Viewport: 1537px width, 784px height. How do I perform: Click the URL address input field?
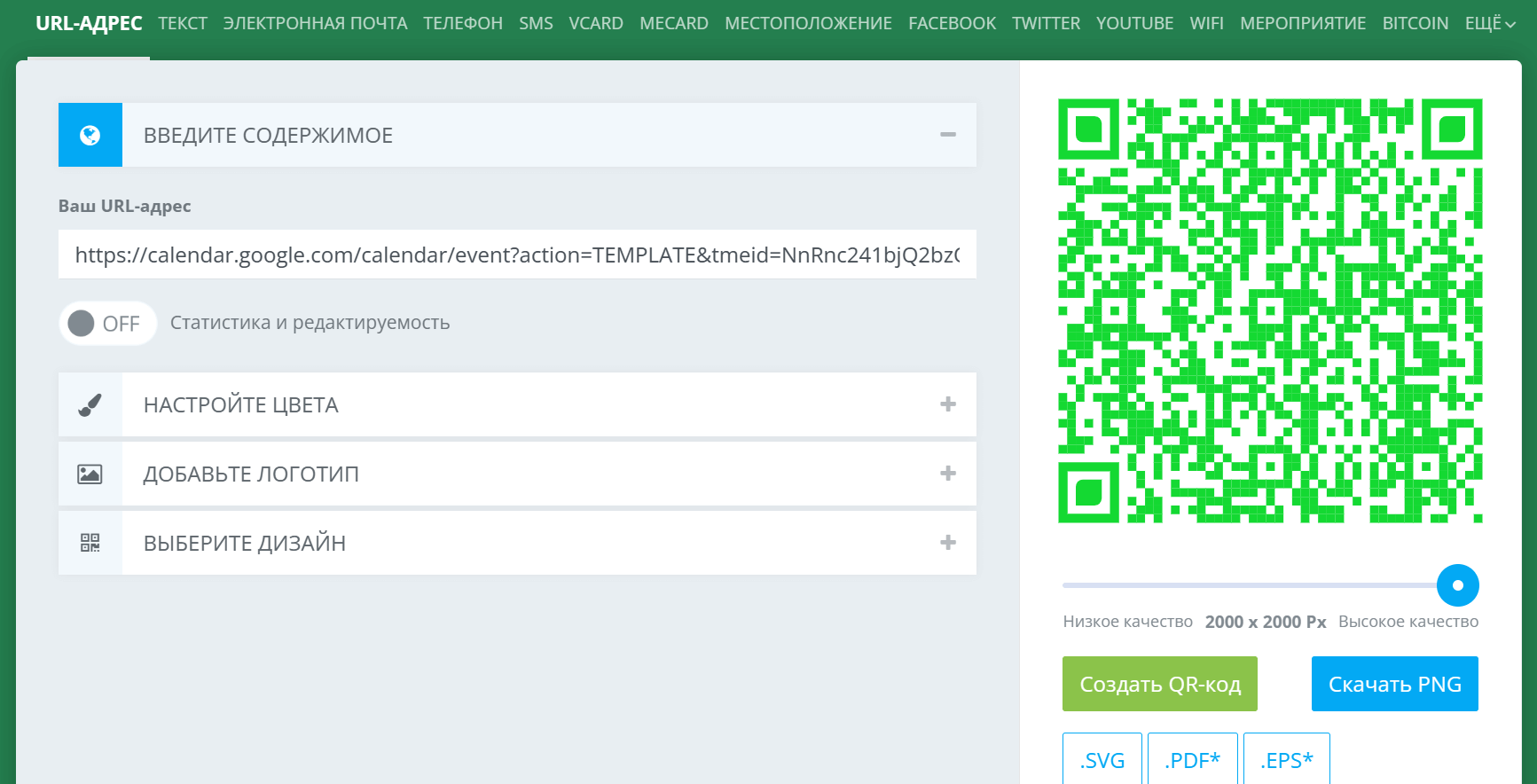517,255
